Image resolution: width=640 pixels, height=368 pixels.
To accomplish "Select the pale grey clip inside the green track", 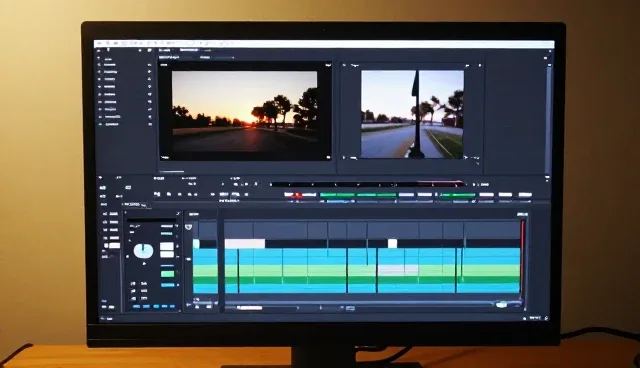I will [x=398, y=269].
